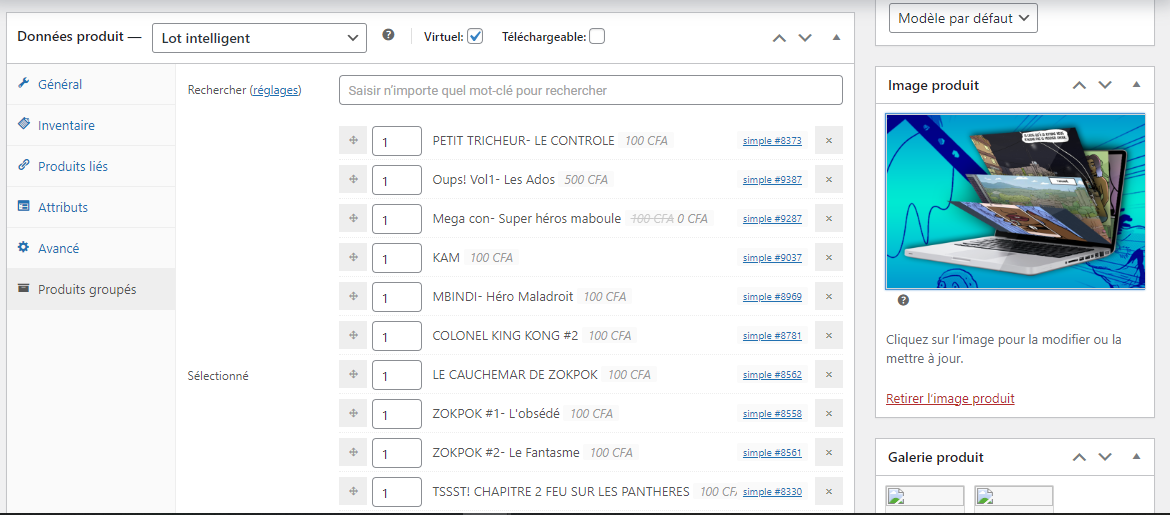Select the Attributs tab
Screen dimensions: 1170x515
[62, 208]
